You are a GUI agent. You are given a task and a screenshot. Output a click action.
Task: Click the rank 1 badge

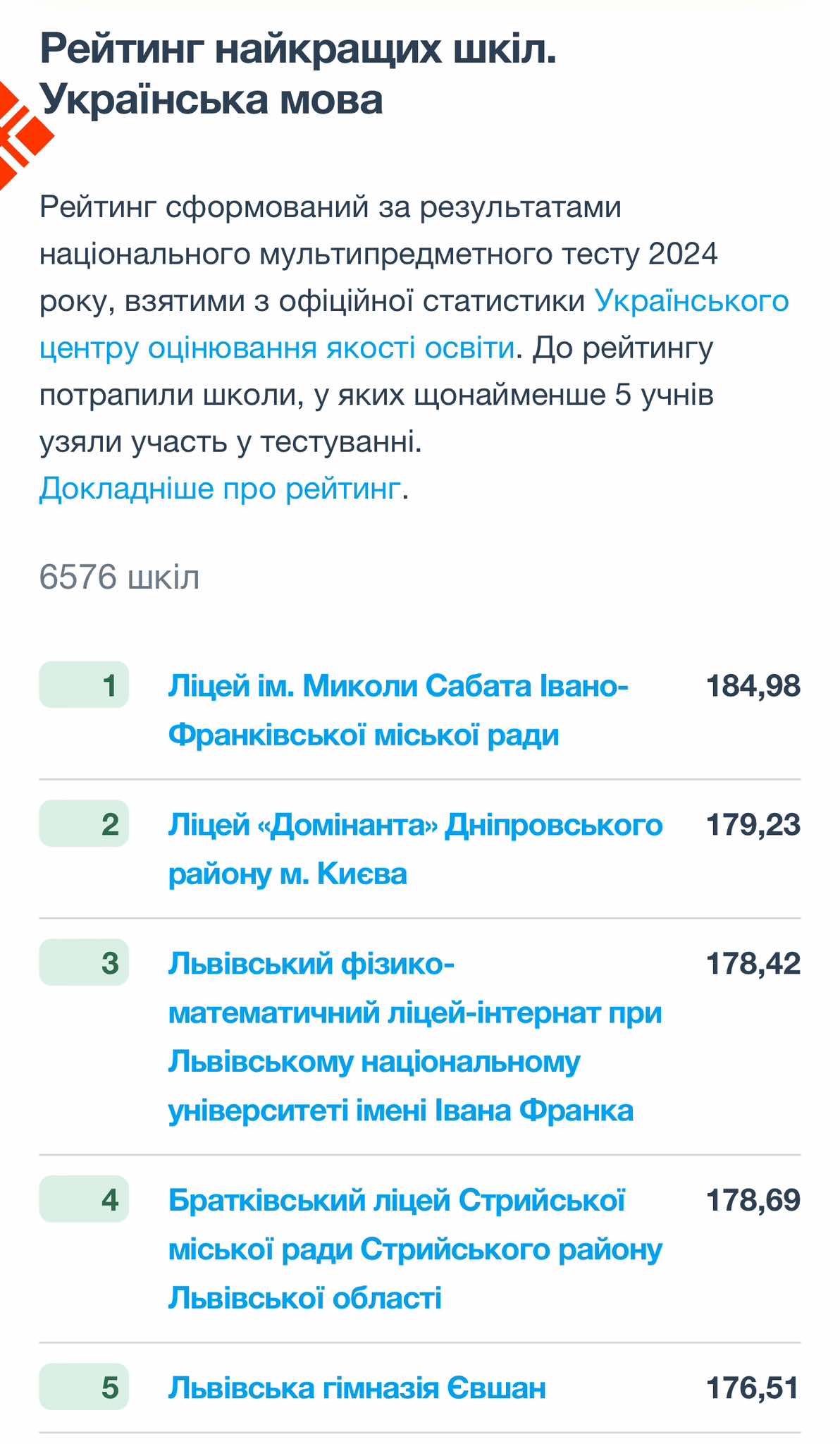[84, 685]
